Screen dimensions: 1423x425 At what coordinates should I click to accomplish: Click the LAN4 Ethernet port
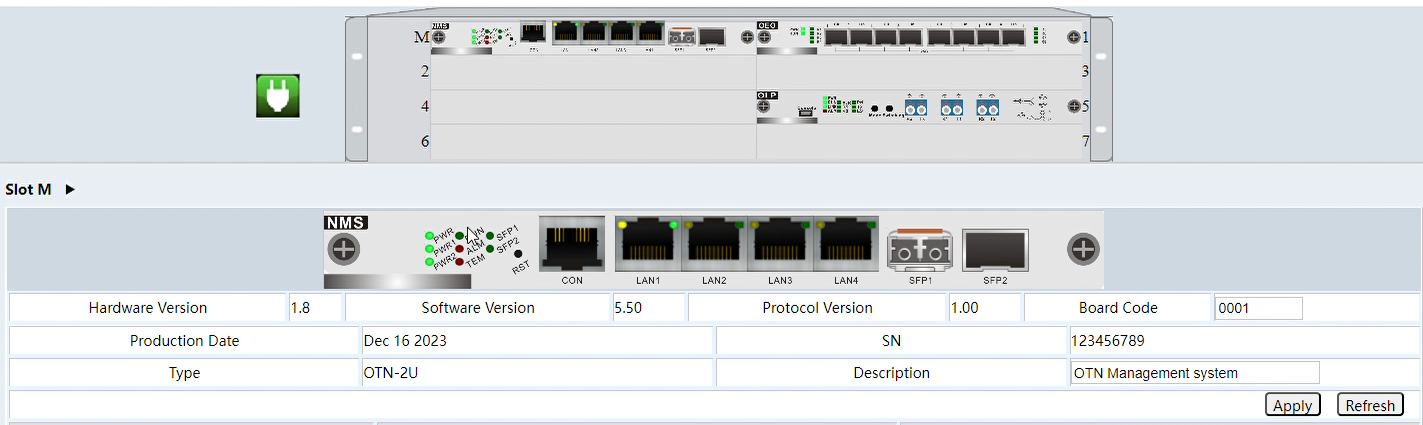846,243
